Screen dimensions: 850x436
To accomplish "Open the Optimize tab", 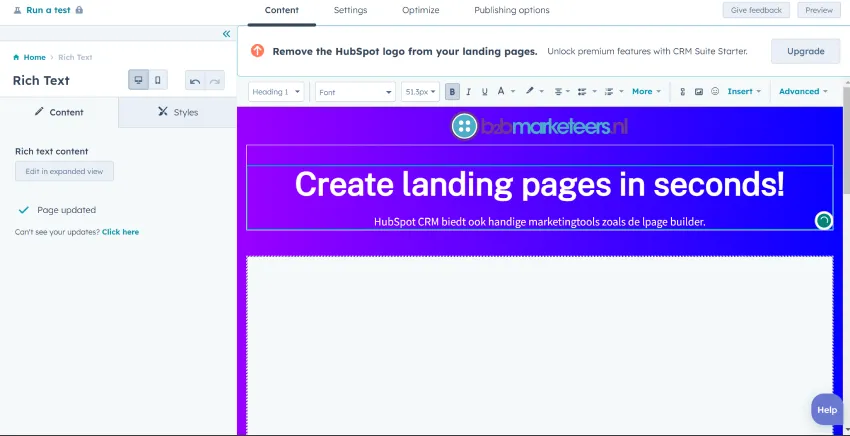I will coord(421,10).
